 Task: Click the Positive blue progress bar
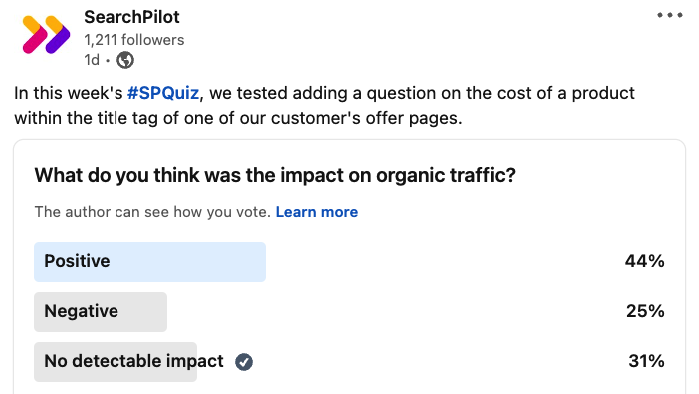(x=150, y=262)
